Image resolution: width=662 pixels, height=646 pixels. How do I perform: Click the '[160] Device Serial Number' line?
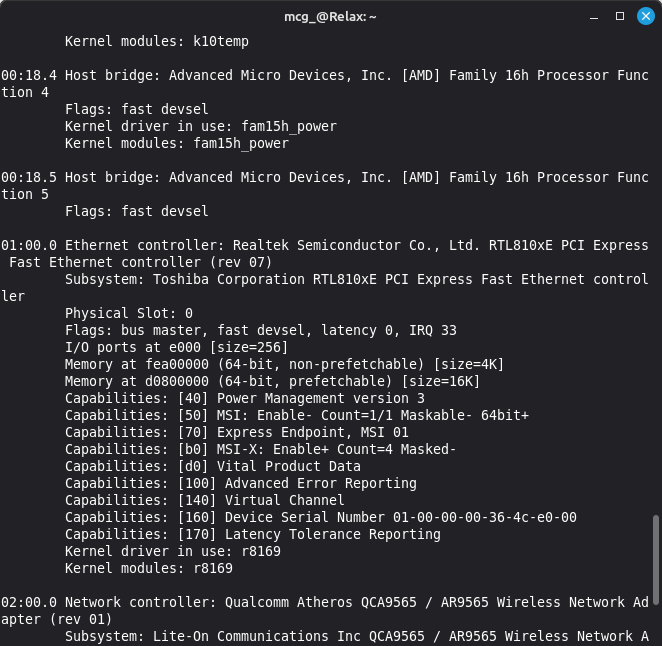[x=321, y=517]
